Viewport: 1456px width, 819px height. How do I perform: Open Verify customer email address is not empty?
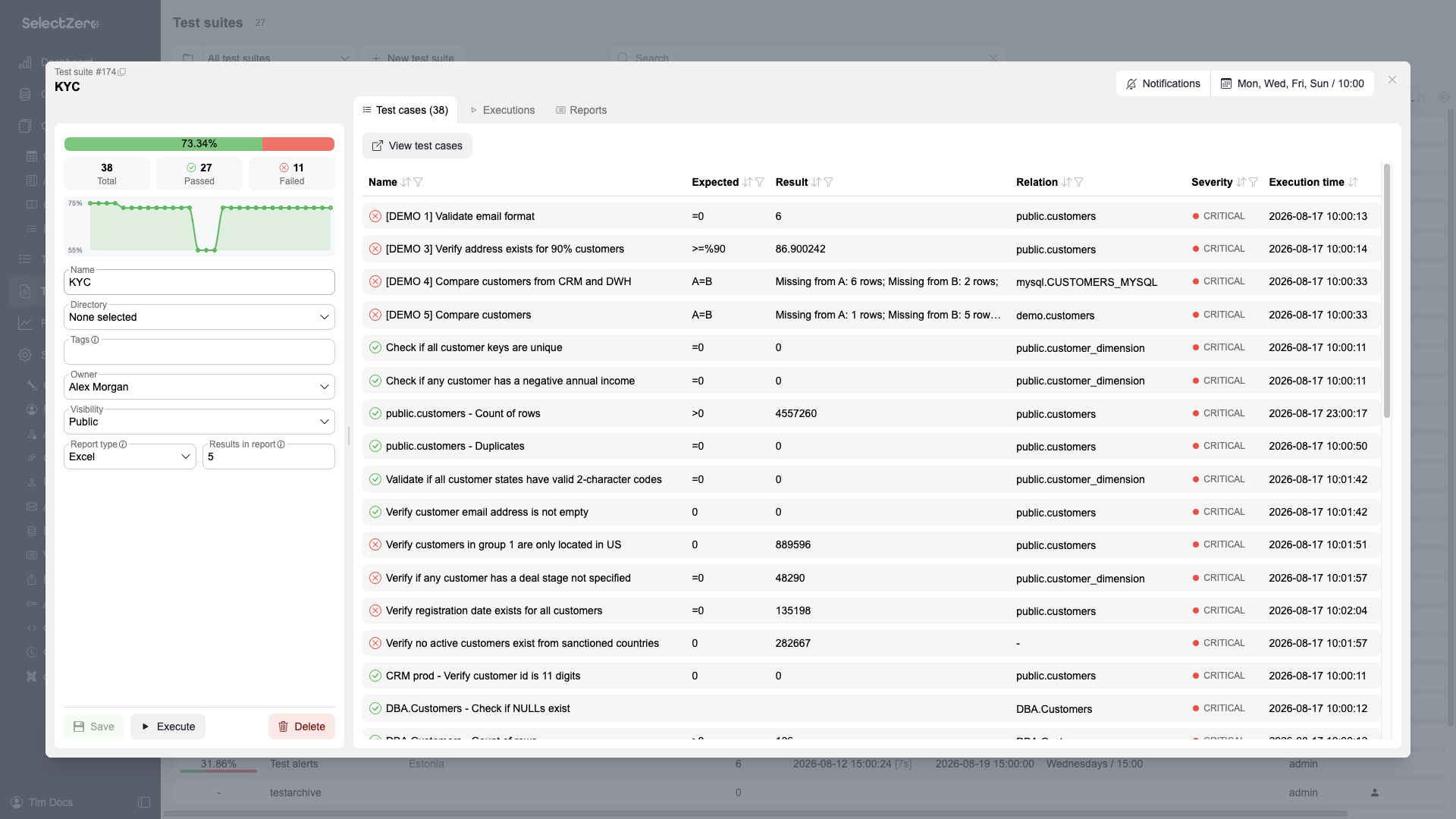coord(871,512)
